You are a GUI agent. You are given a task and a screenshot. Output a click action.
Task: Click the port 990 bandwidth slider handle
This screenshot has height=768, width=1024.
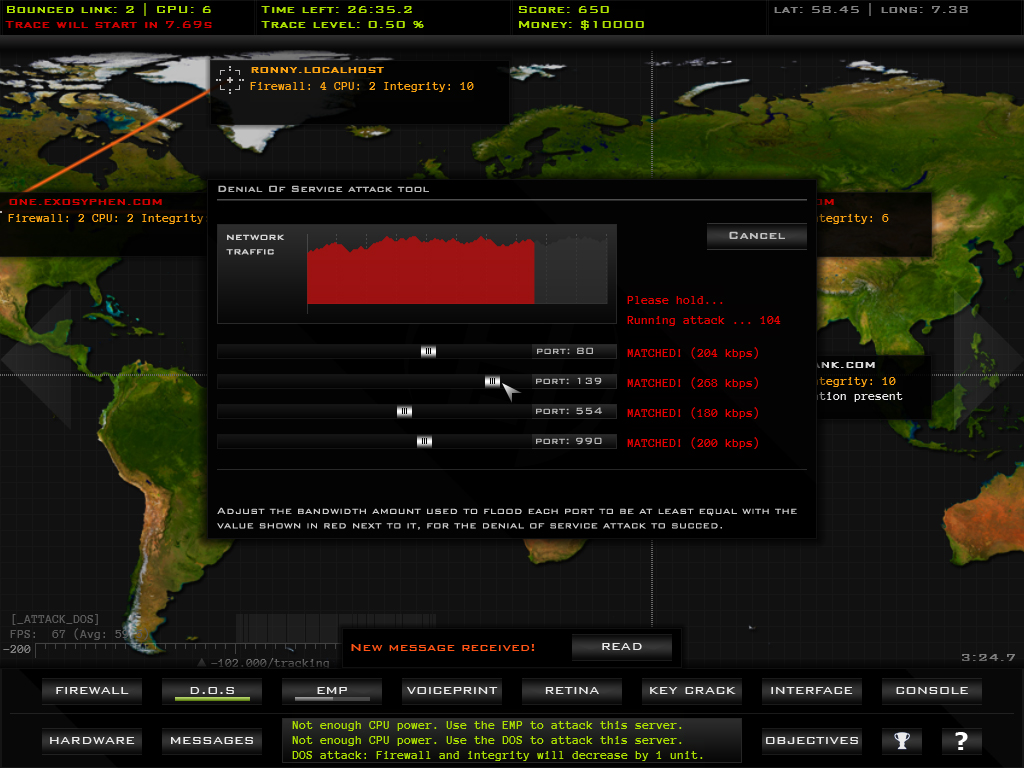point(424,441)
